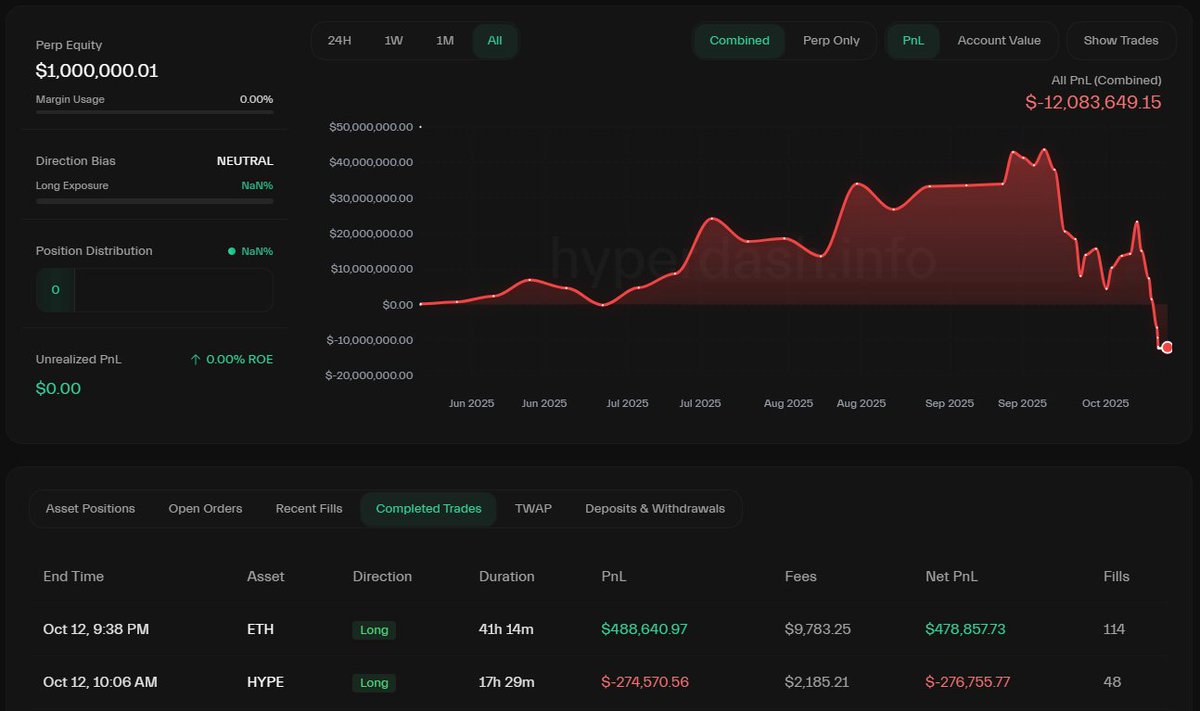Sort by Asset column header

click(x=265, y=577)
